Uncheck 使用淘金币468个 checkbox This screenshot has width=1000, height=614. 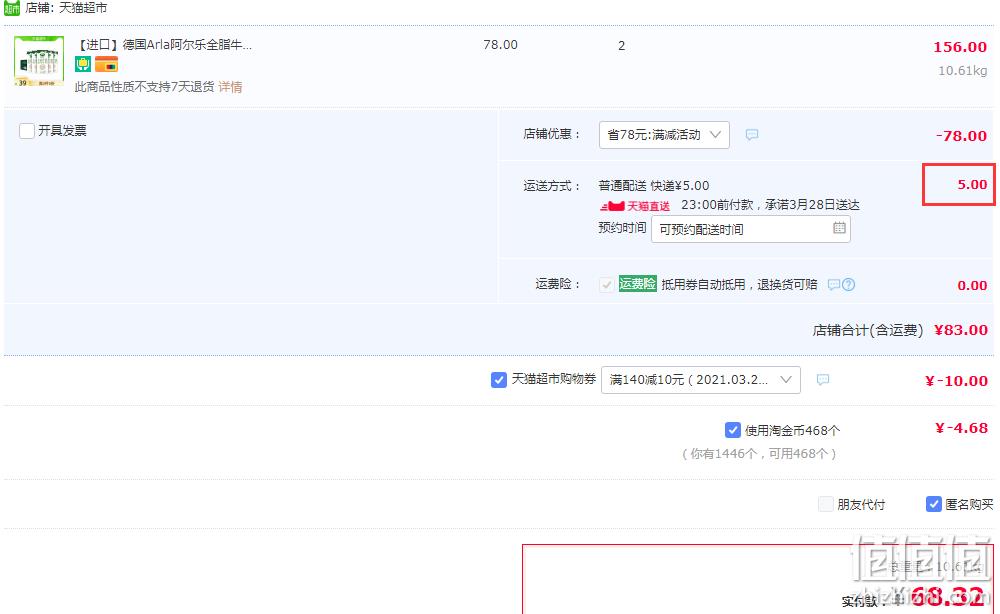pyautogui.click(x=733, y=430)
